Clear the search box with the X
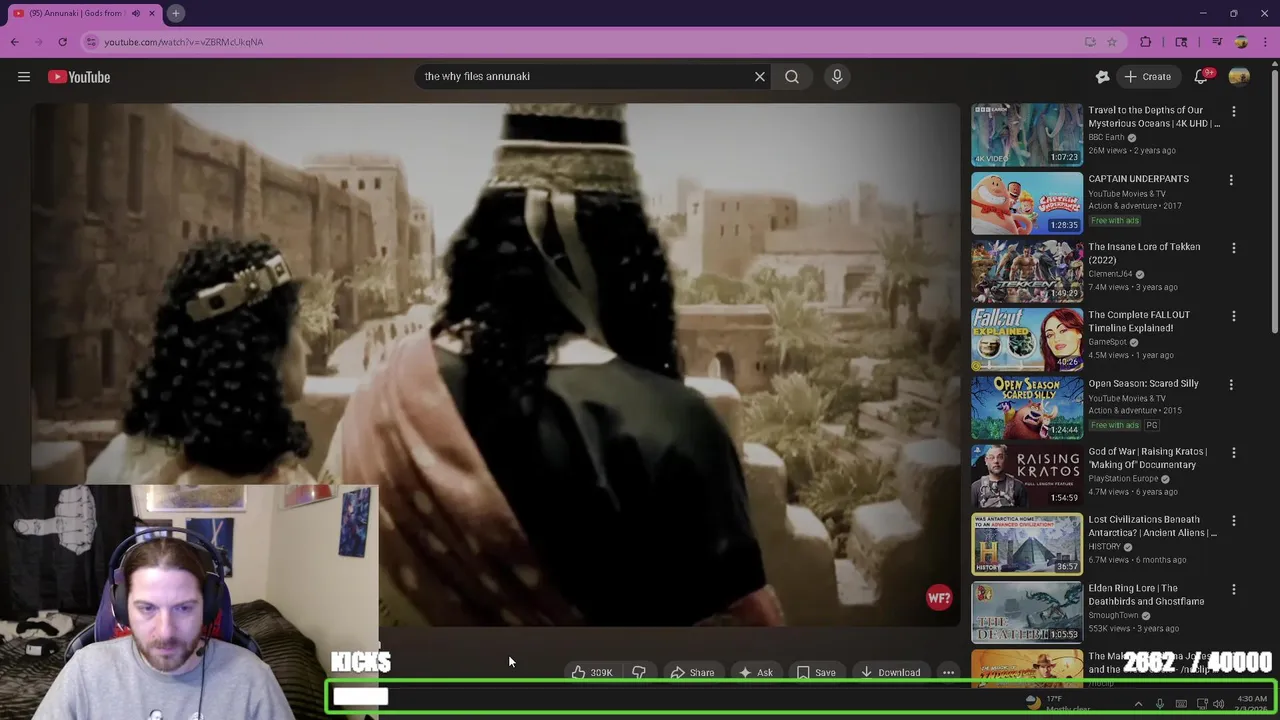This screenshot has height=720, width=1280. click(760, 76)
